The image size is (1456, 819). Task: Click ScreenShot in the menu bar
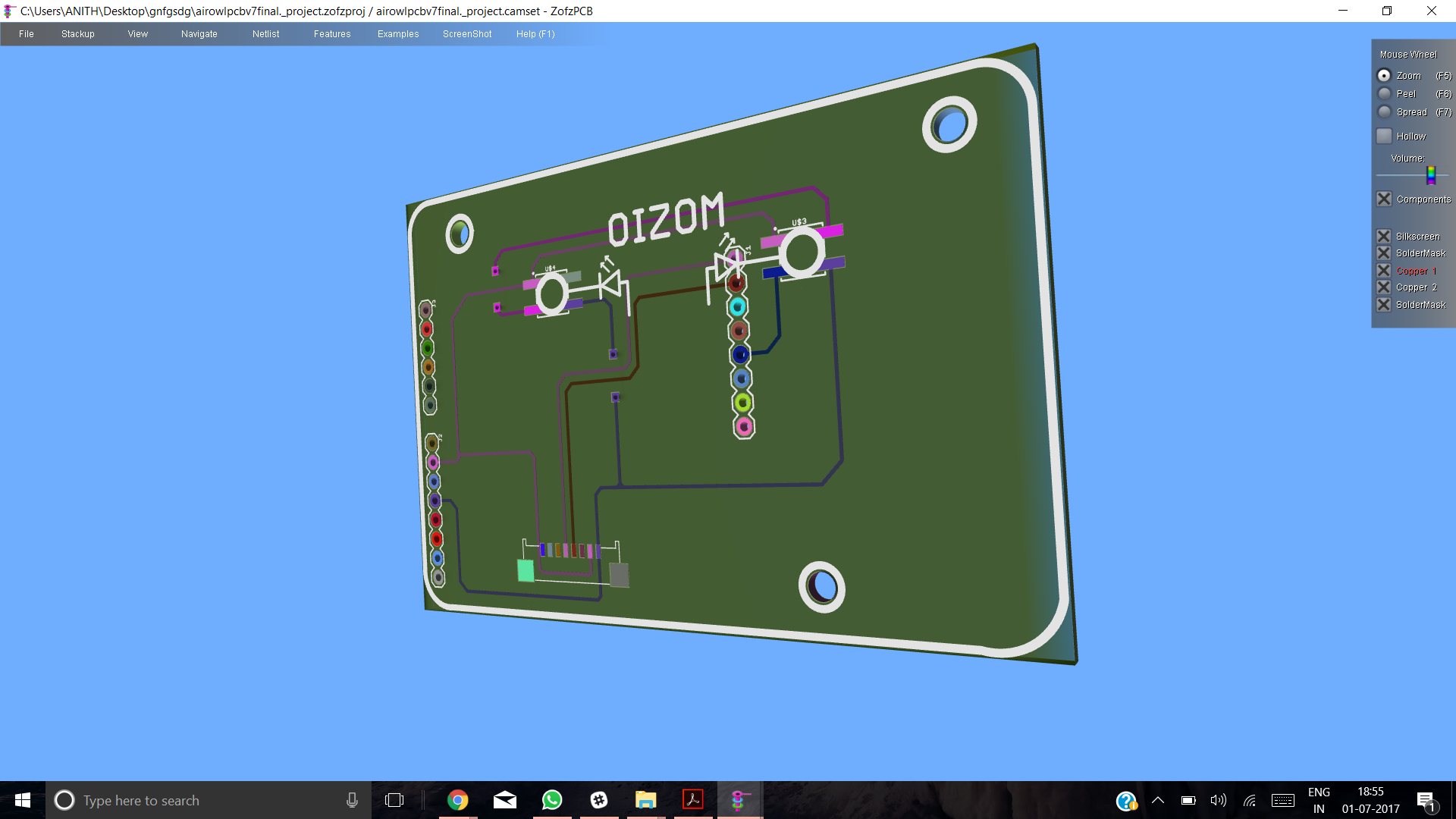[x=467, y=34]
